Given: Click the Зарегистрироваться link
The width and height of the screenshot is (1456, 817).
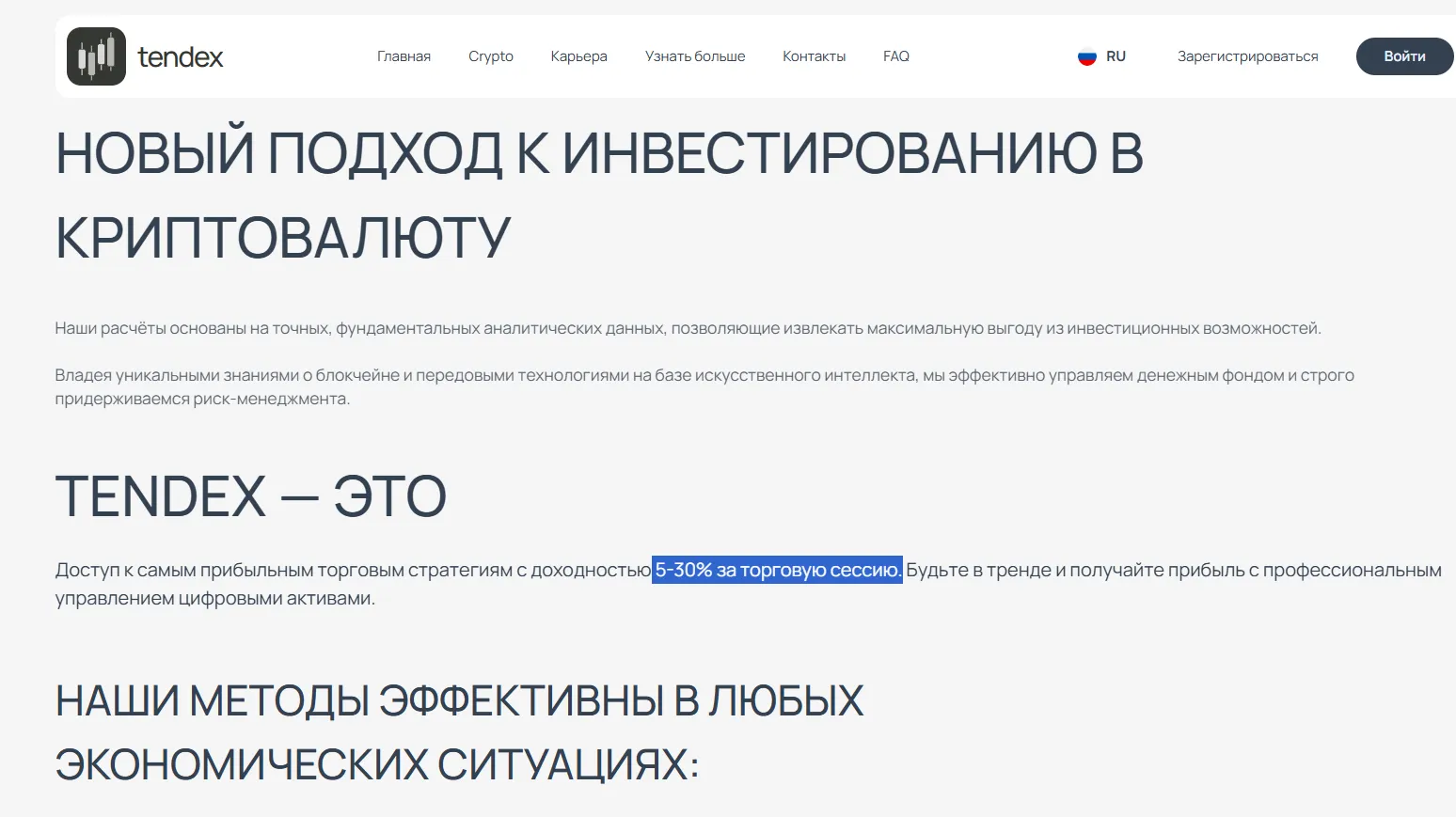Looking at the screenshot, I should [1247, 56].
